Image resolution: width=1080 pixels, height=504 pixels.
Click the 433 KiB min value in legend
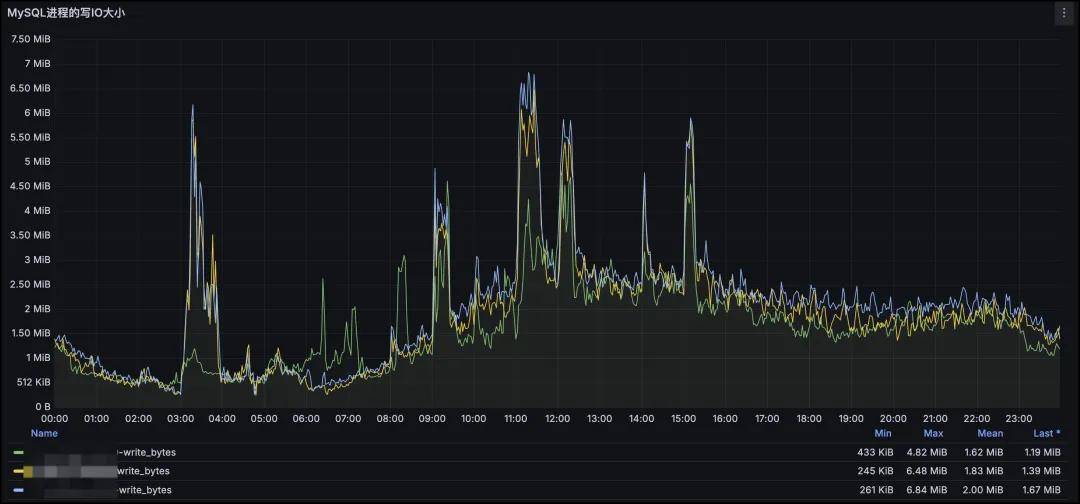tap(875, 453)
